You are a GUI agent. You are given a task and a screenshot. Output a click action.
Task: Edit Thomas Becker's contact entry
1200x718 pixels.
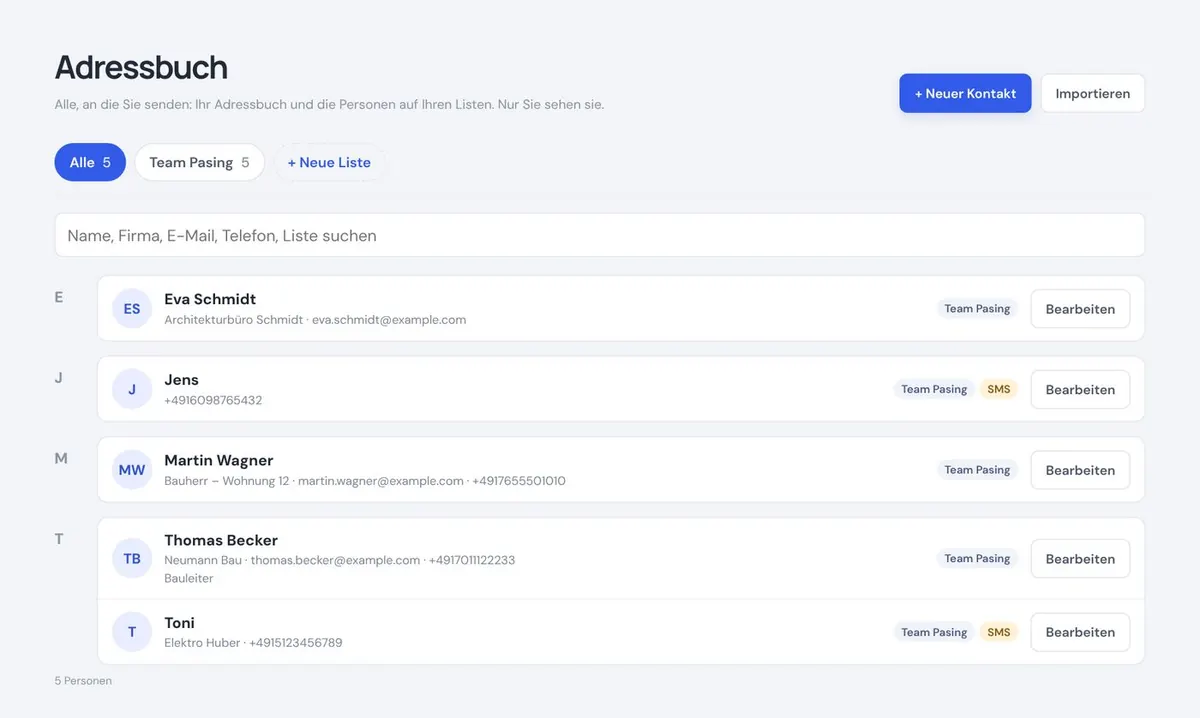pyautogui.click(x=1080, y=559)
